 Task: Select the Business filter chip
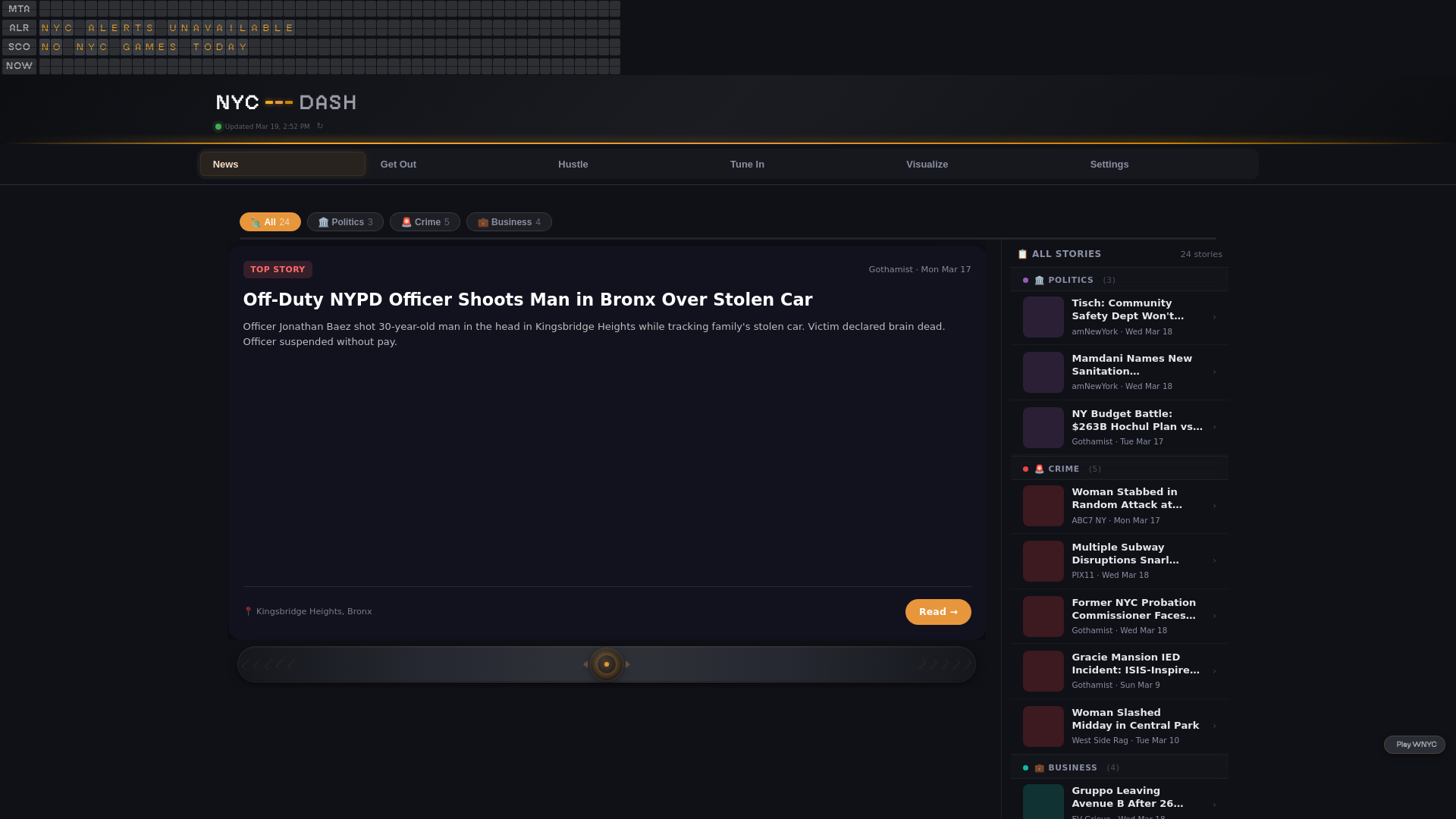pos(509,222)
